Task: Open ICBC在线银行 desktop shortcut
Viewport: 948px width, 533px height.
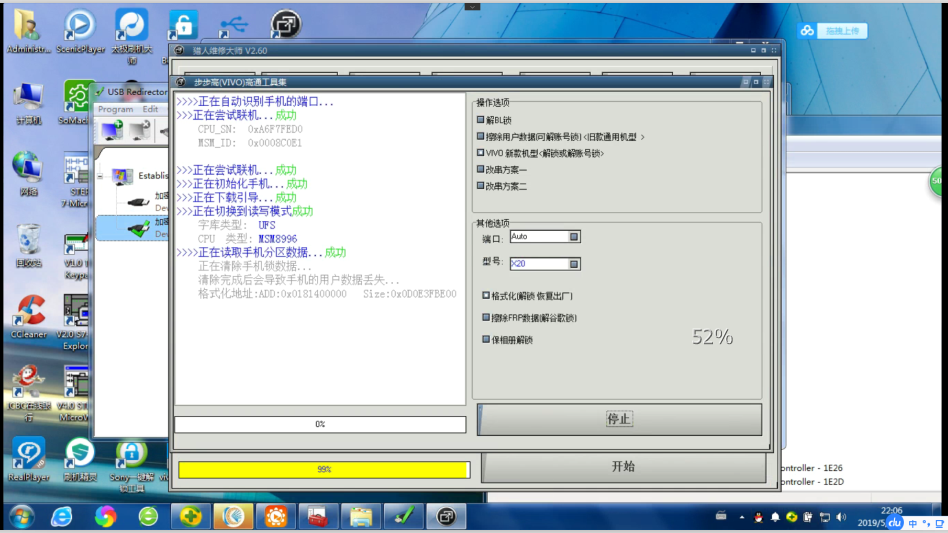Action: tap(28, 393)
